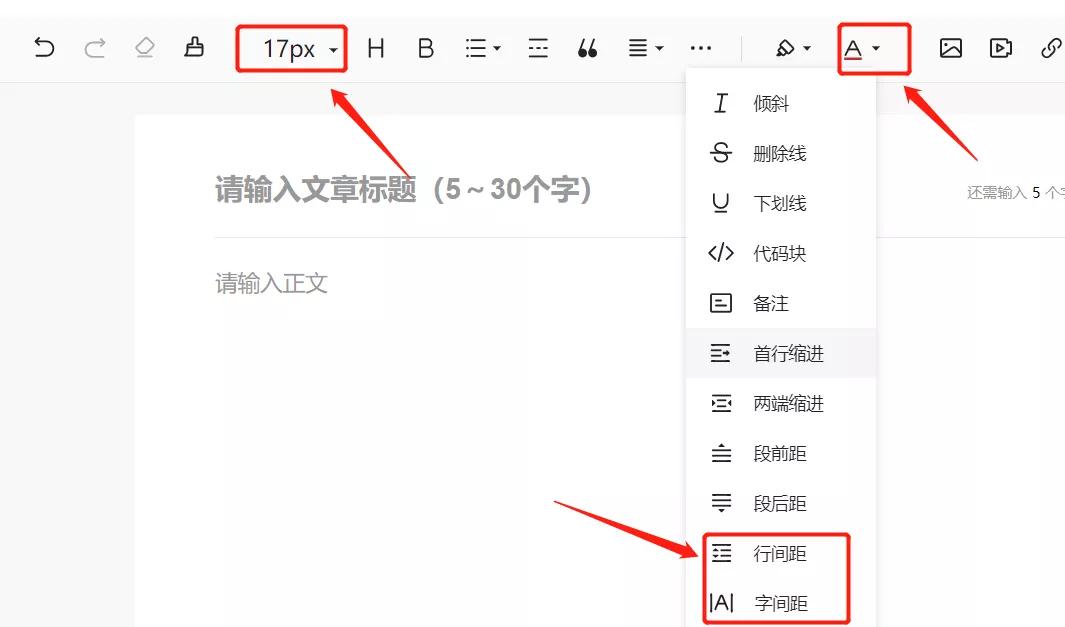The image size is (1065, 627).
Task: Toggle bold with the B icon
Action: pos(425,47)
